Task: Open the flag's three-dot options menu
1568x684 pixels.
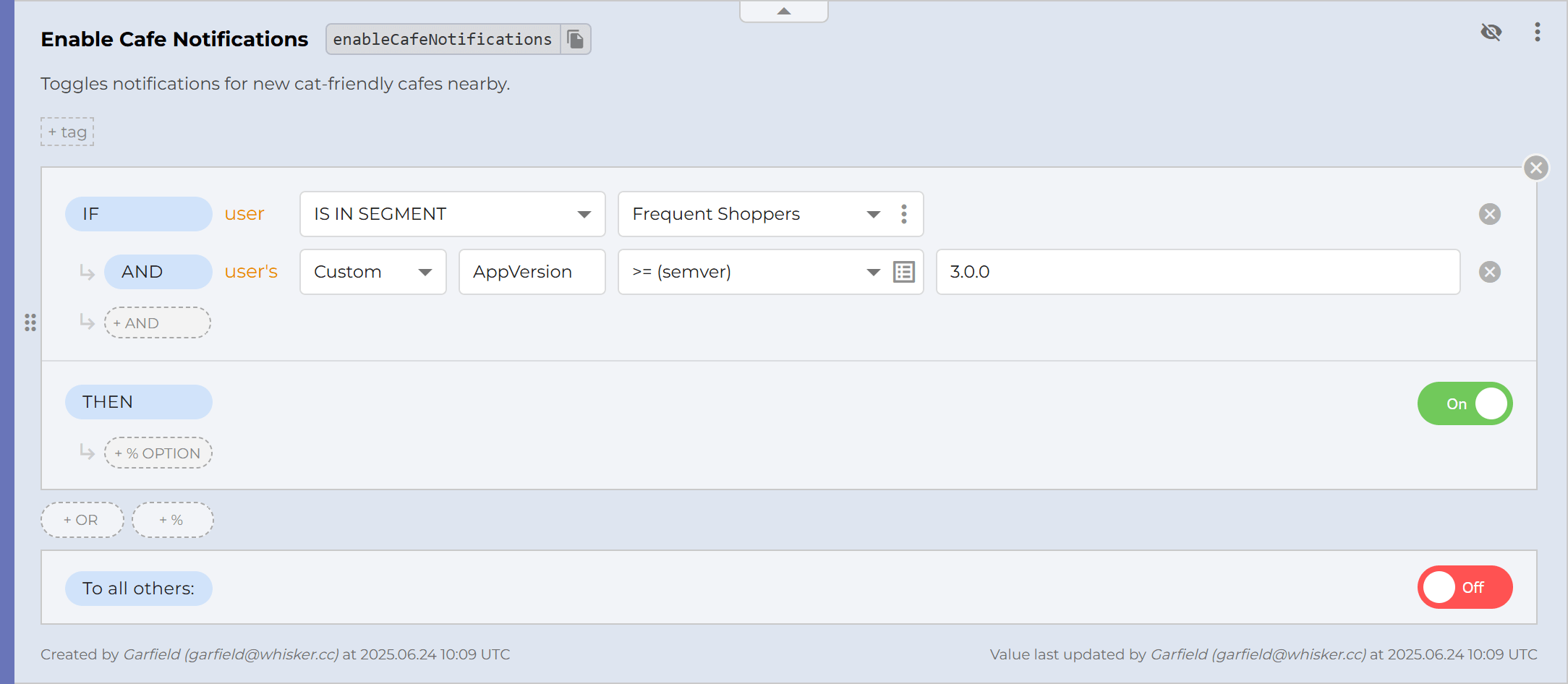Action: (x=1537, y=32)
